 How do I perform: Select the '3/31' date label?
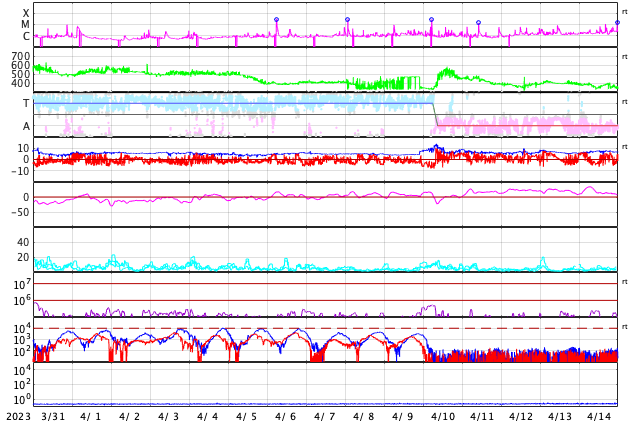coord(53,416)
